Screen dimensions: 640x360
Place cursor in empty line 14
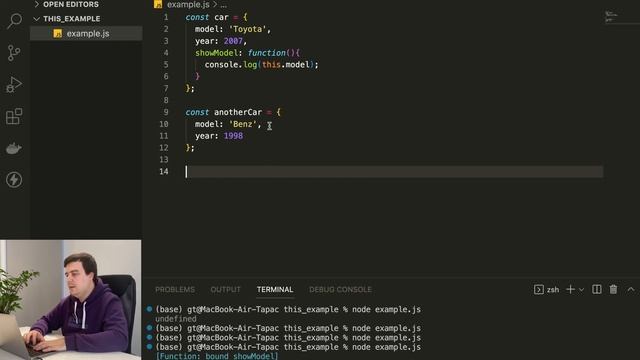pyautogui.click(x=394, y=171)
